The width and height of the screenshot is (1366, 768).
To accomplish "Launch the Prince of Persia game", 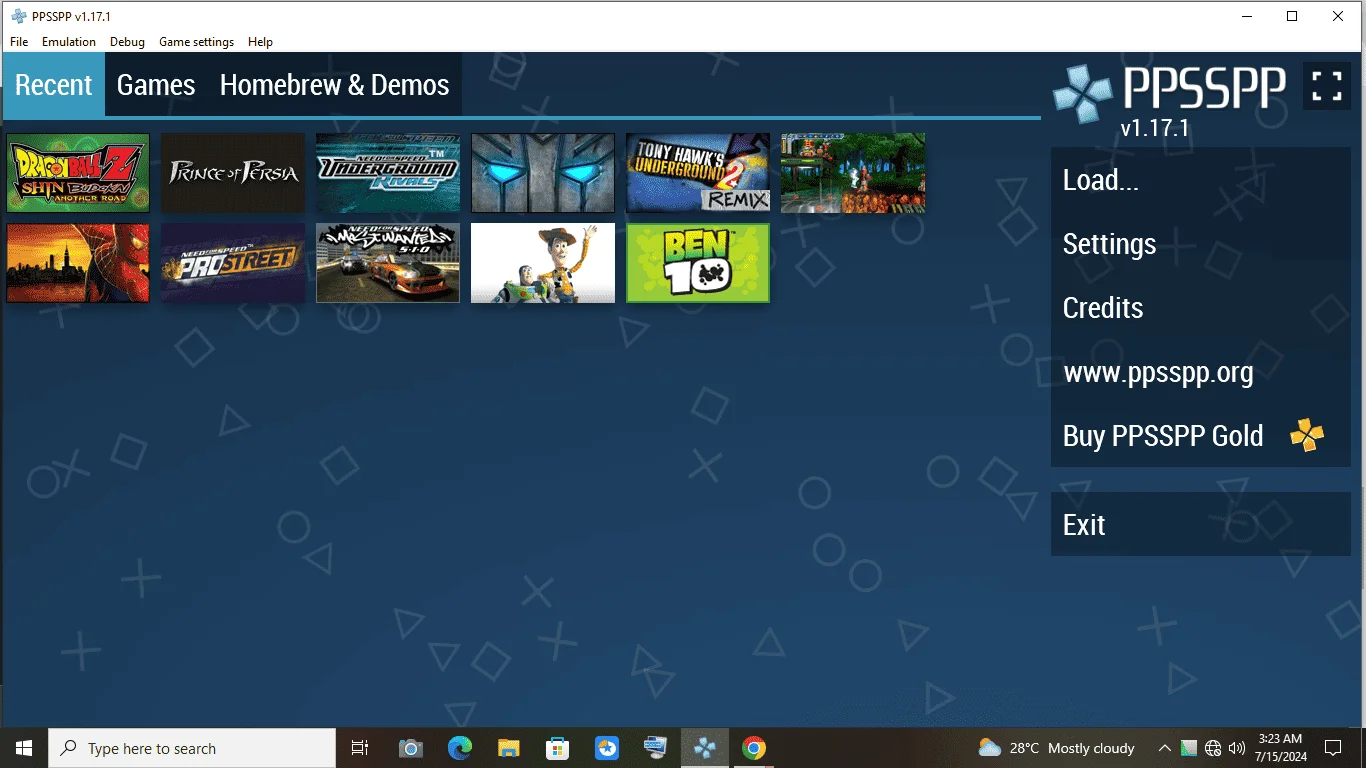I will (x=233, y=173).
